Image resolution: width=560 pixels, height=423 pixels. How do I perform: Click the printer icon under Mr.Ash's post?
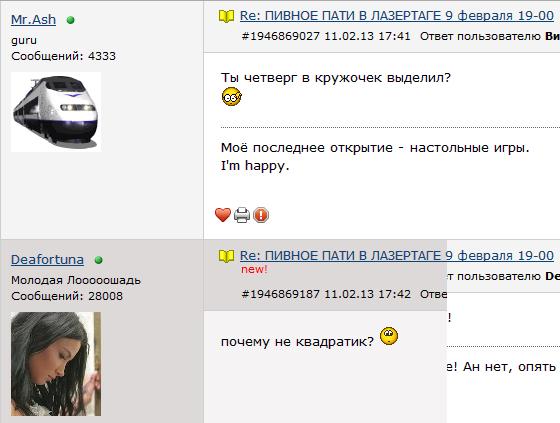(x=242, y=215)
